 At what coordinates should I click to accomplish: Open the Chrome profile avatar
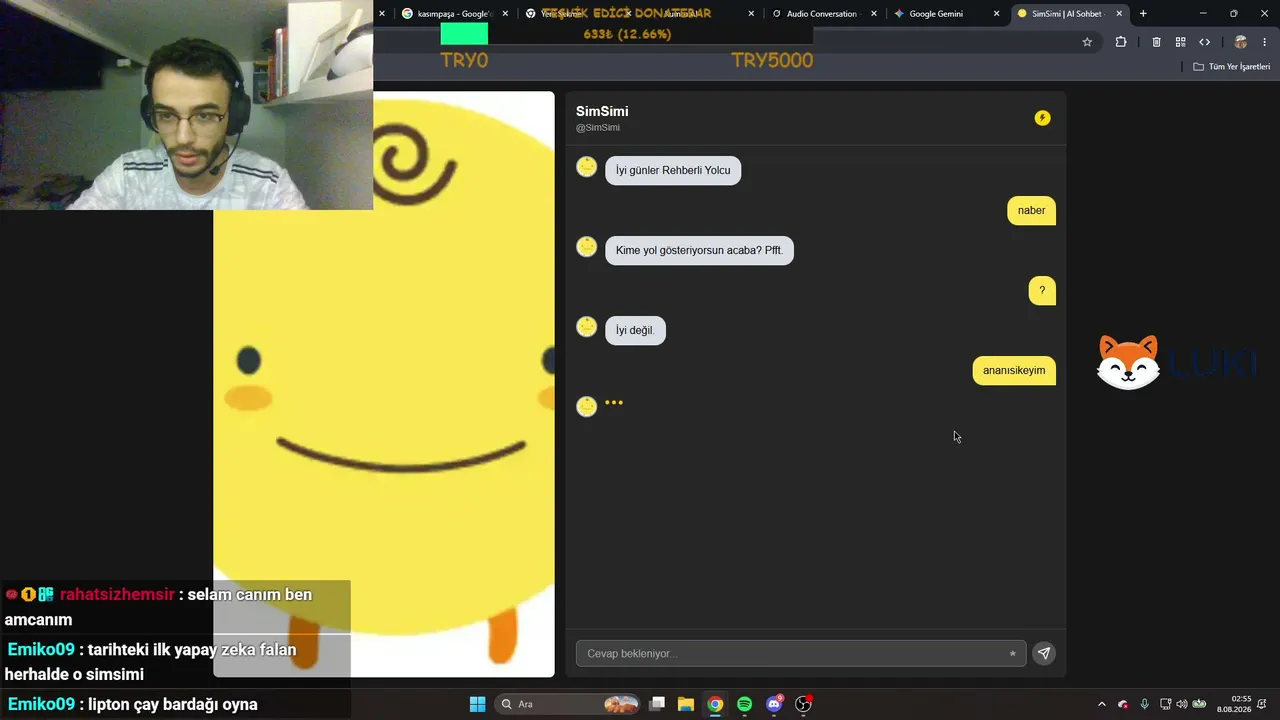(1240, 42)
